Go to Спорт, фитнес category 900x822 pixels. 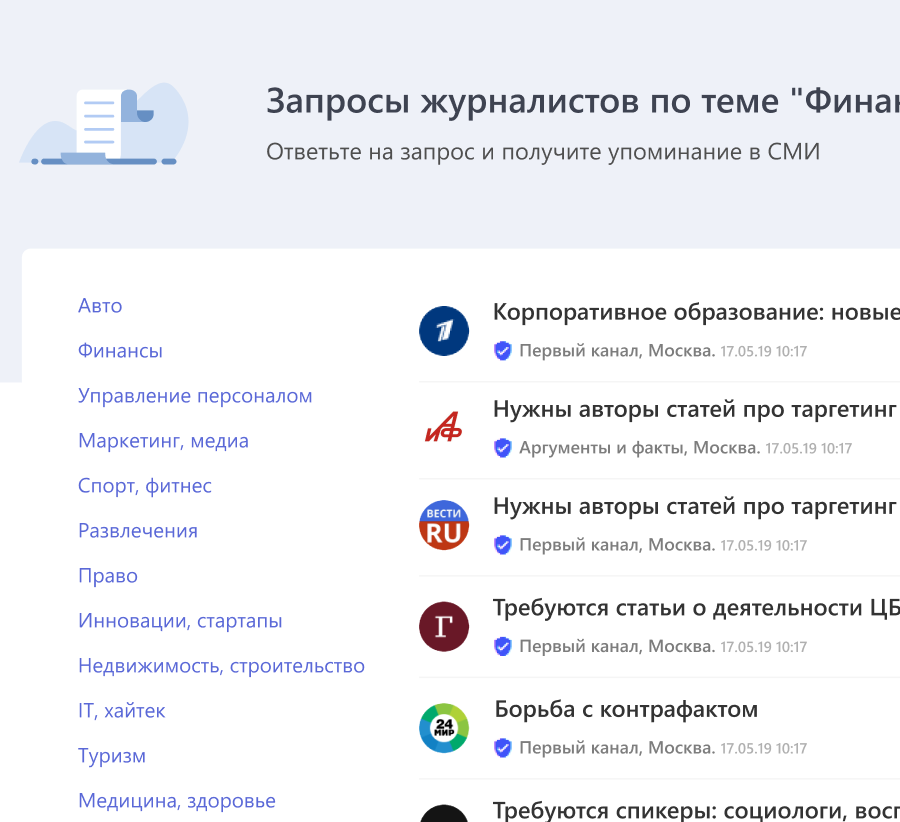point(145,486)
